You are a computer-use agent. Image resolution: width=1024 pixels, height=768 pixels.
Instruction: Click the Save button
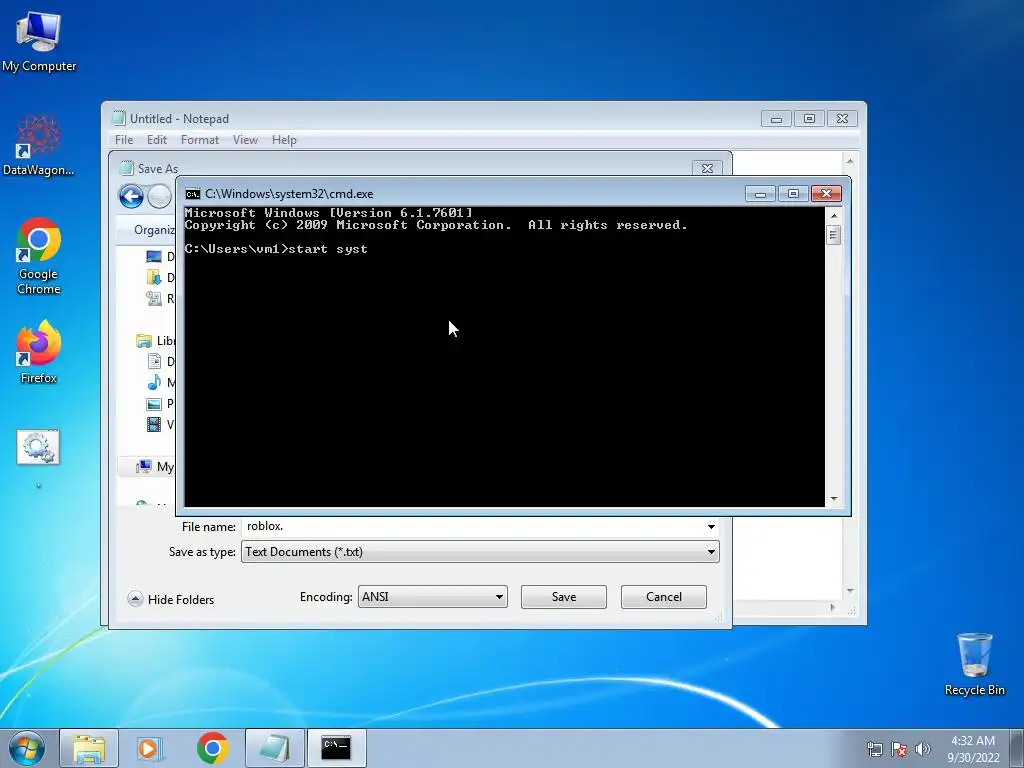(x=564, y=597)
